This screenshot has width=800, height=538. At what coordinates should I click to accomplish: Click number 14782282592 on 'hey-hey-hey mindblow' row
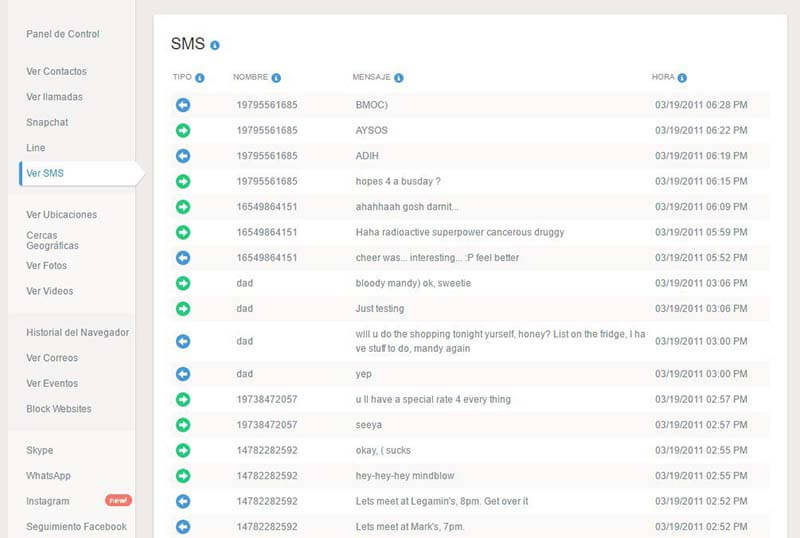coord(267,476)
